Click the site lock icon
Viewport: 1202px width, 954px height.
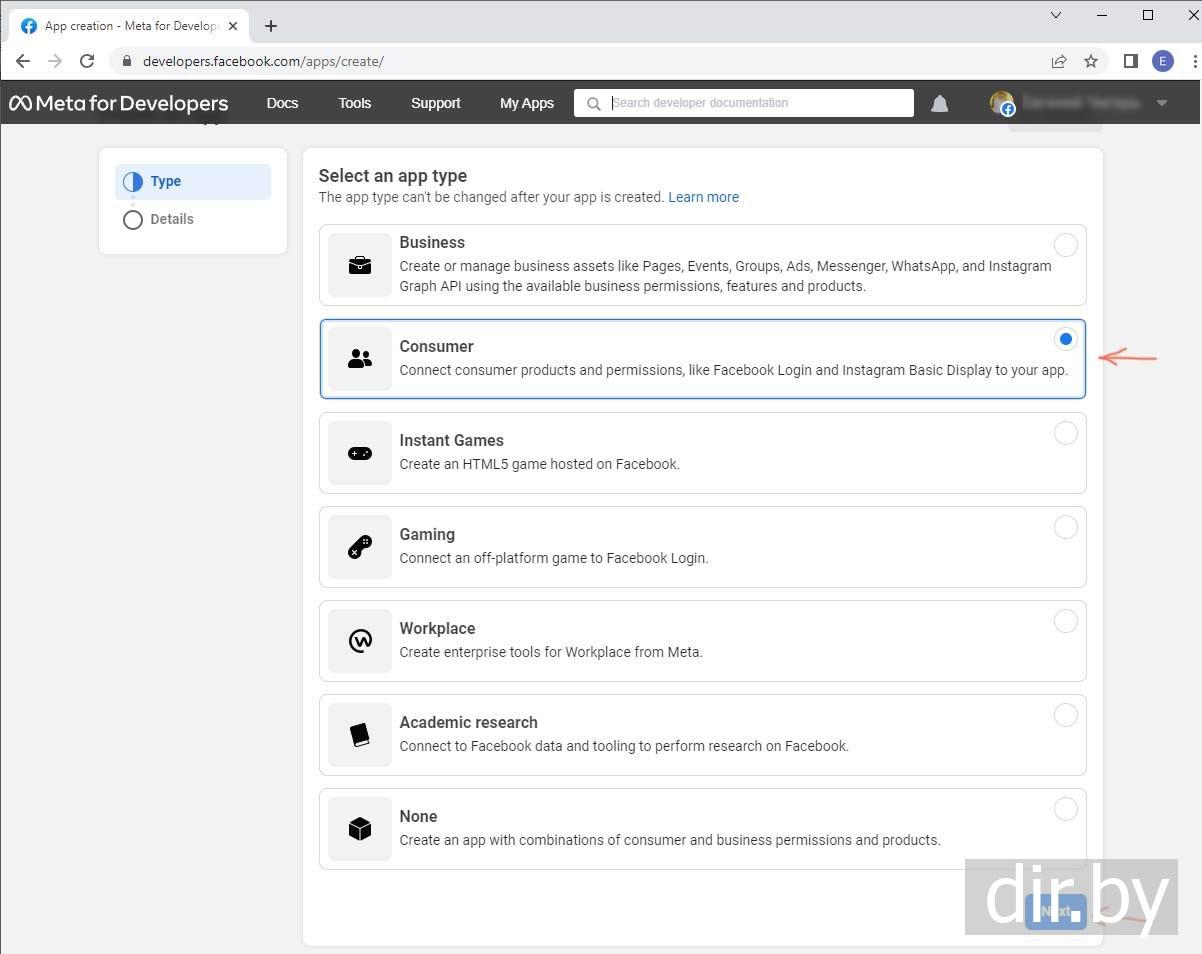126,61
